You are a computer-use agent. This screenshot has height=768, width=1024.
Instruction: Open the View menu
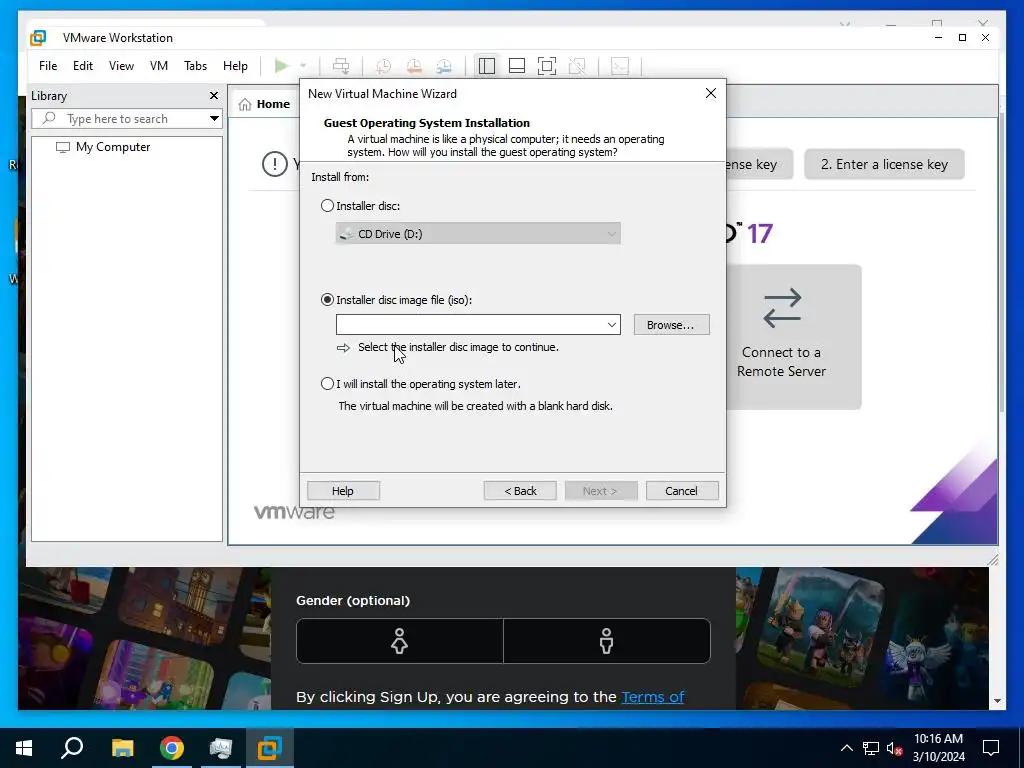(121, 66)
